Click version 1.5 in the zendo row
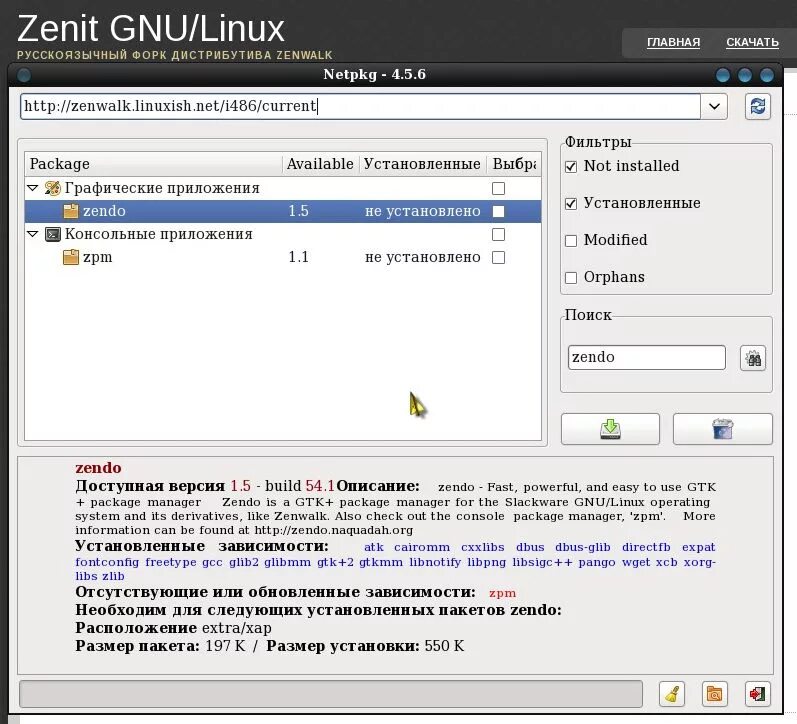797x724 pixels. [298, 211]
